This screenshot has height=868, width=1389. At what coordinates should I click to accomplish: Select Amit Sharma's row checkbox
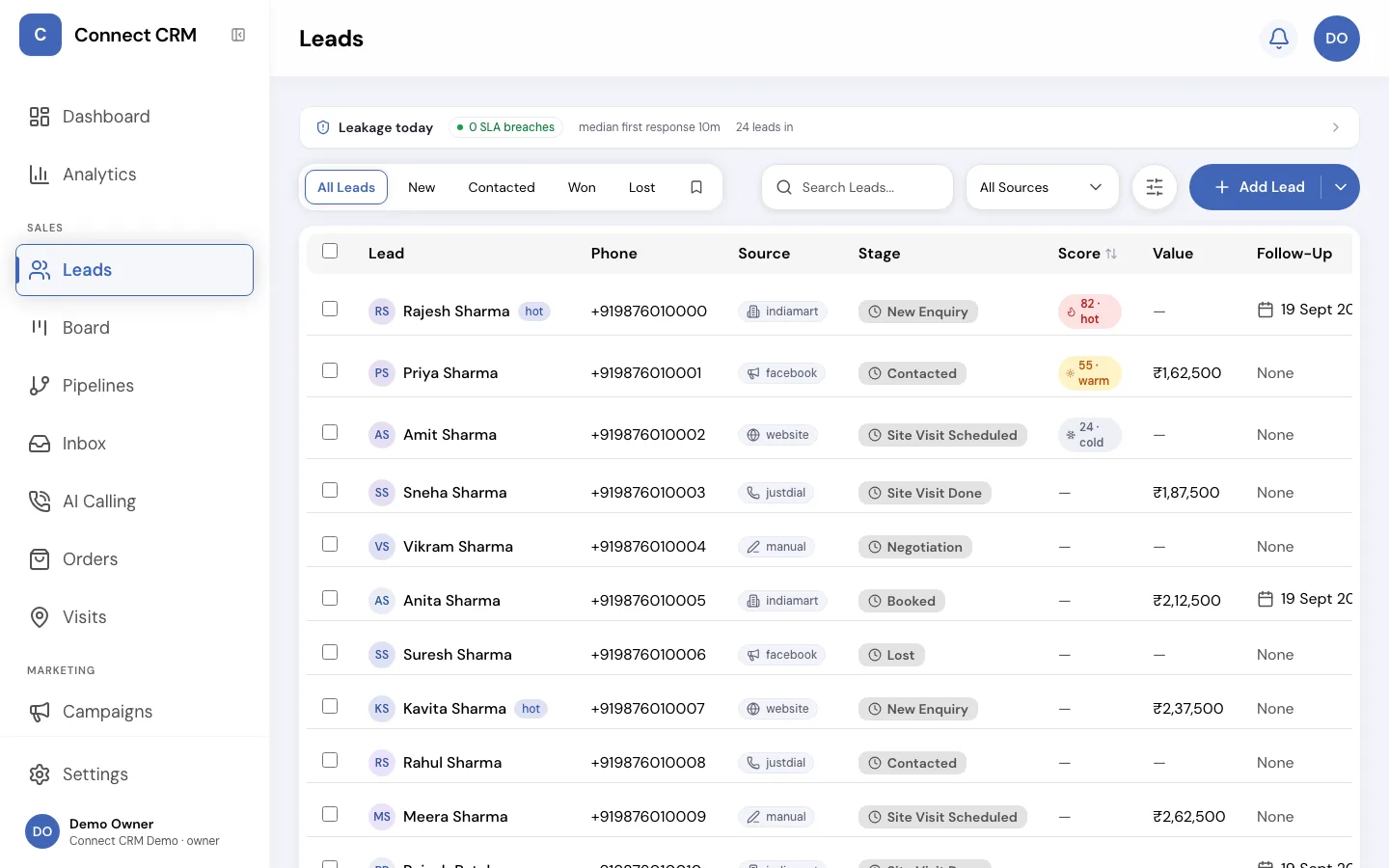330,432
